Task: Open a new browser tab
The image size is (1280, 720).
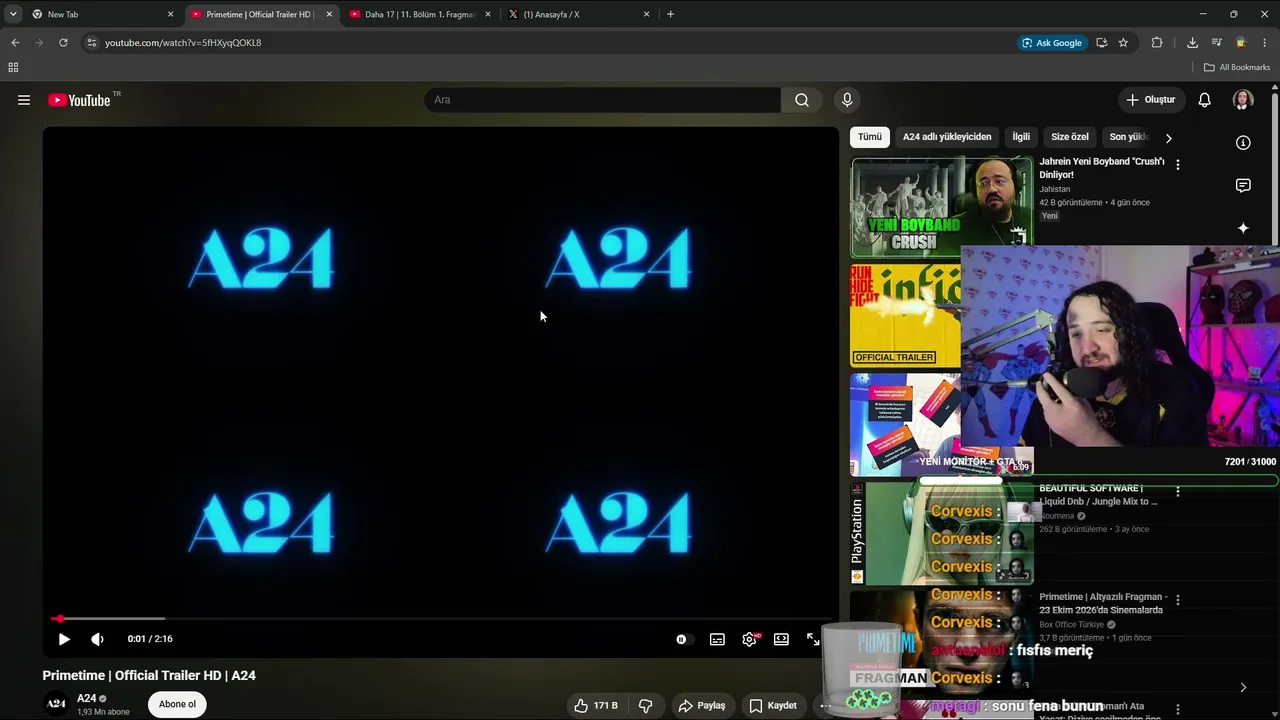Action: click(x=670, y=14)
